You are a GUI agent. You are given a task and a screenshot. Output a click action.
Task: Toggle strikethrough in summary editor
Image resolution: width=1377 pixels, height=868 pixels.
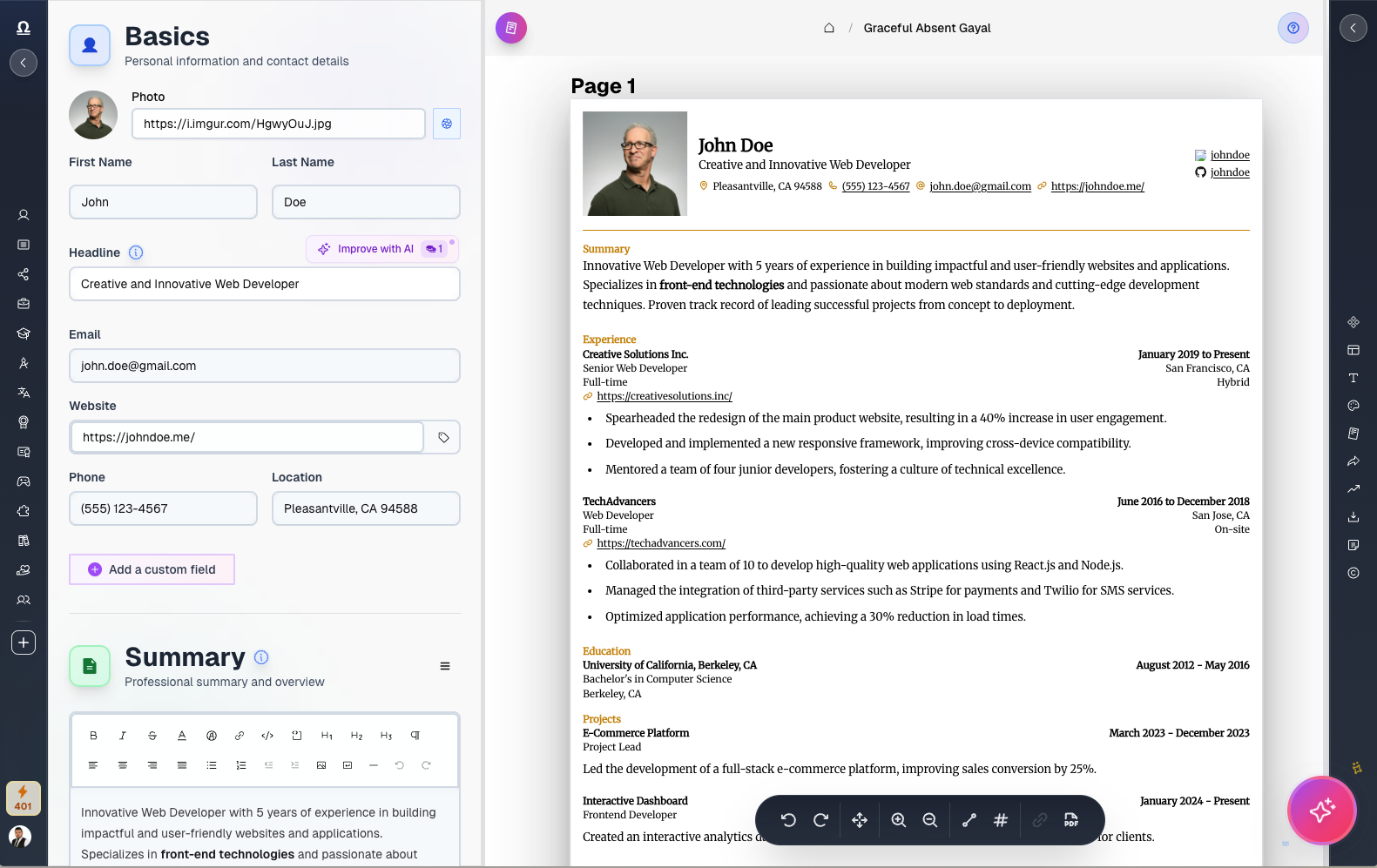pyautogui.click(x=152, y=736)
